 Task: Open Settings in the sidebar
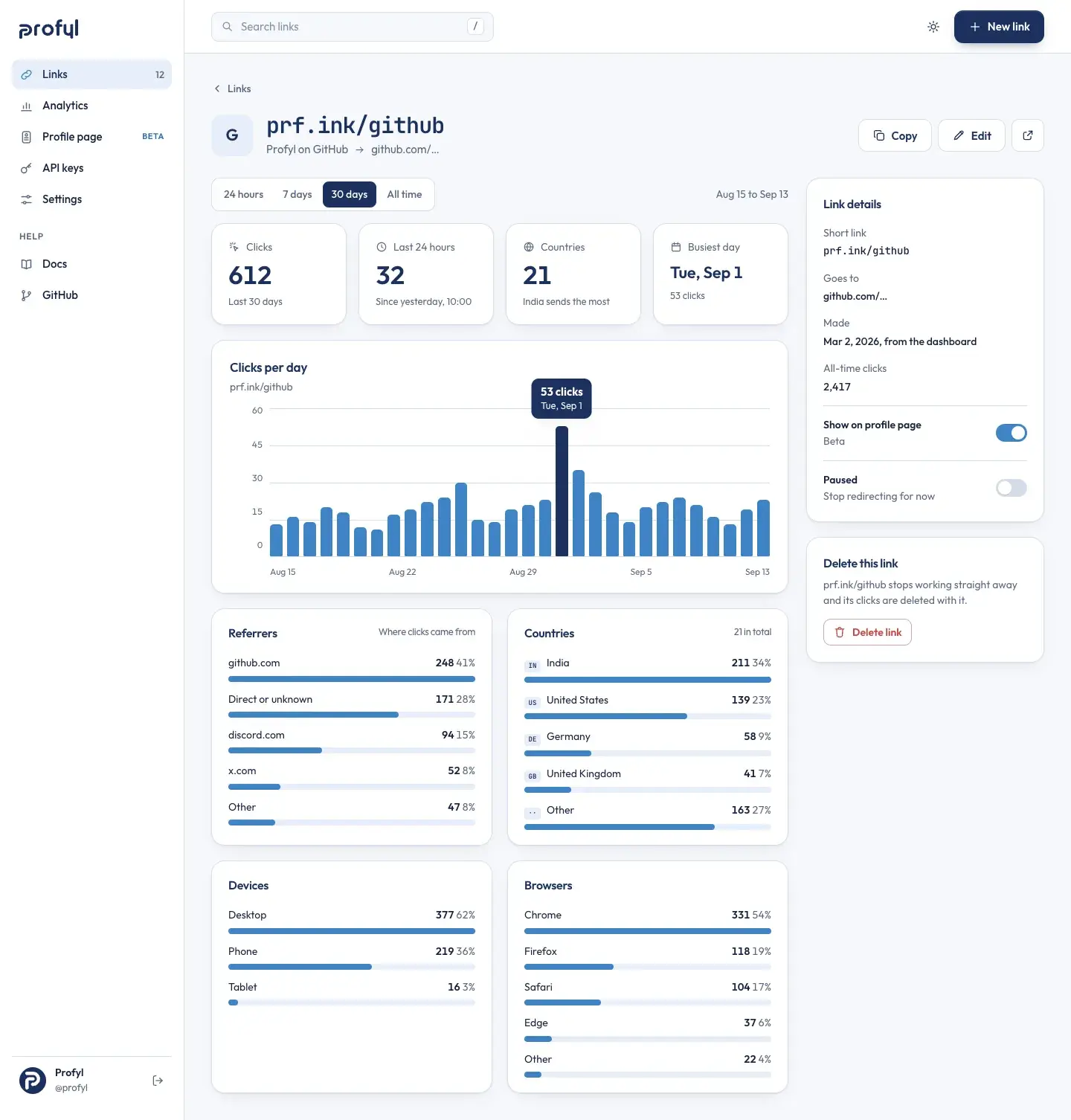(x=91, y=199)
